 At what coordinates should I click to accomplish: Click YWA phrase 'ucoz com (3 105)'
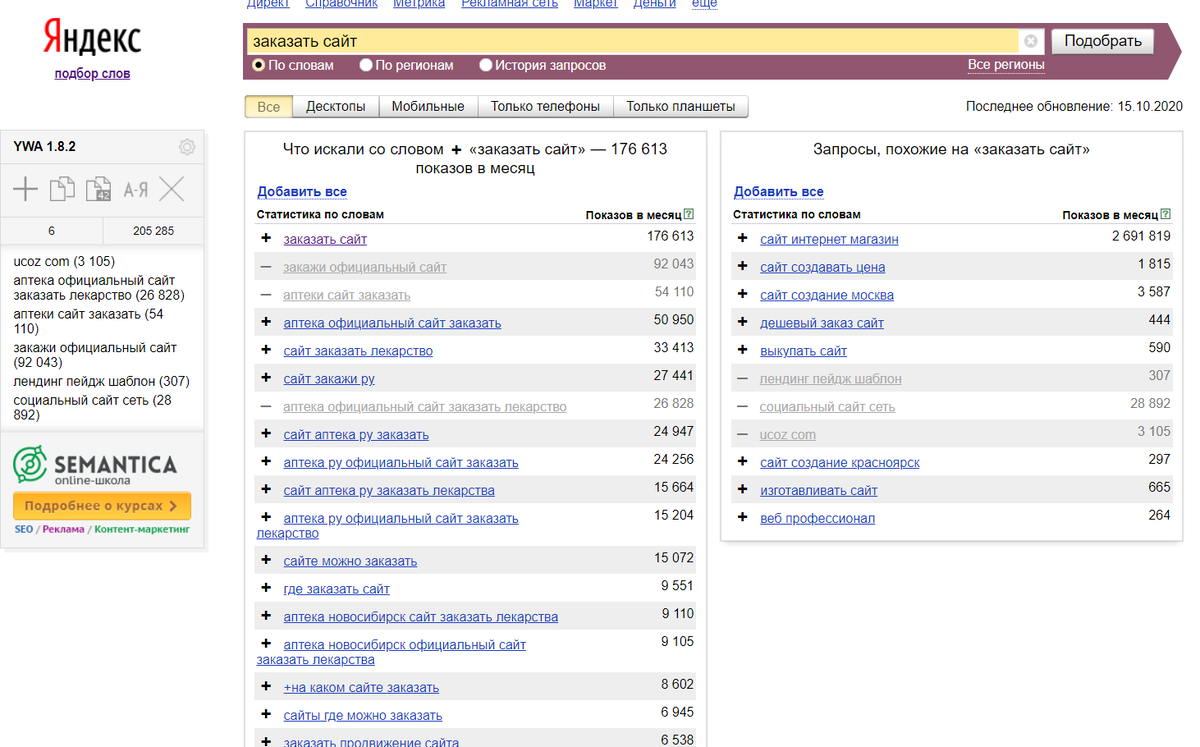pos(64,261)
